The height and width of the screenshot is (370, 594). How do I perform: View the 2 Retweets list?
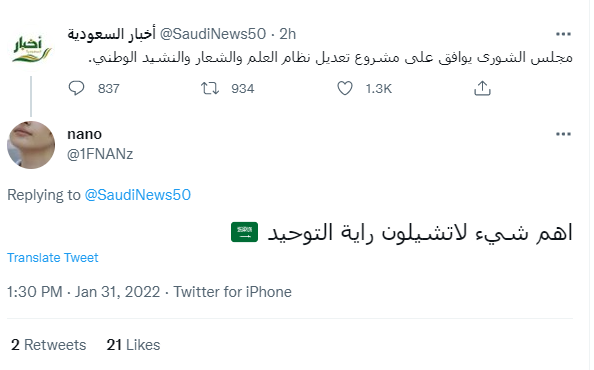pos(48,345)
